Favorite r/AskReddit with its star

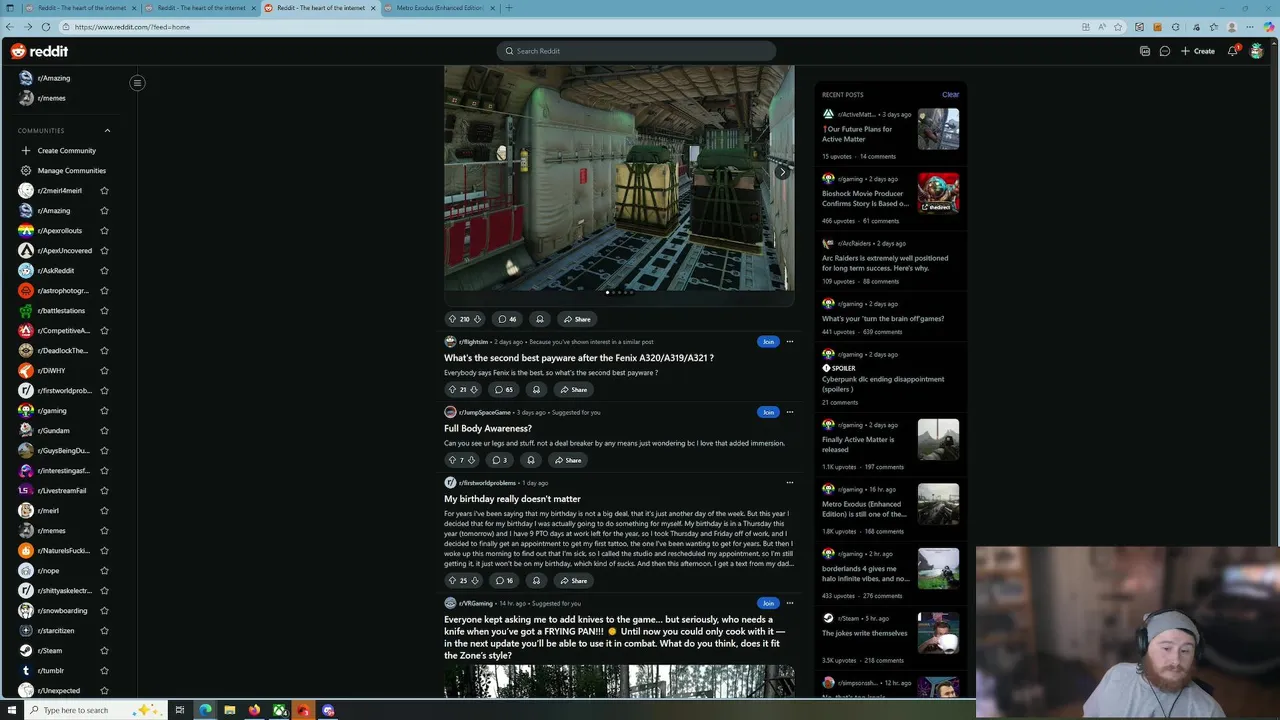click(x=104, y=271)
